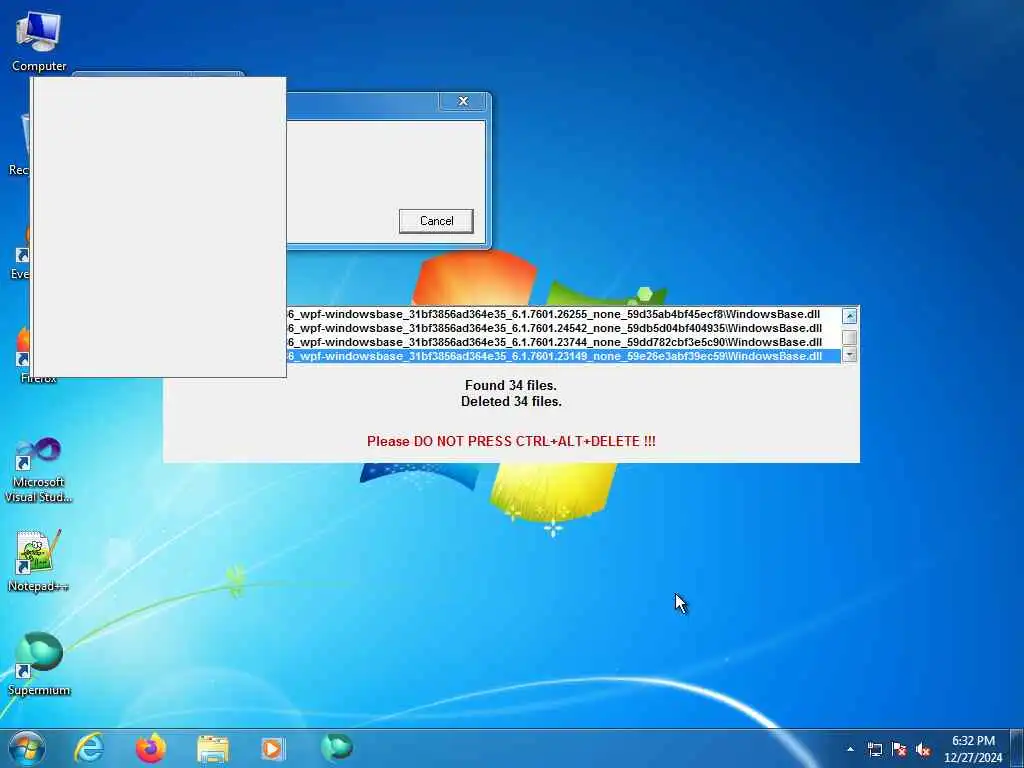Viewport: 1024px width, 768px height.
Task: Click the network status tray icon
Action: tap(874, 750)
